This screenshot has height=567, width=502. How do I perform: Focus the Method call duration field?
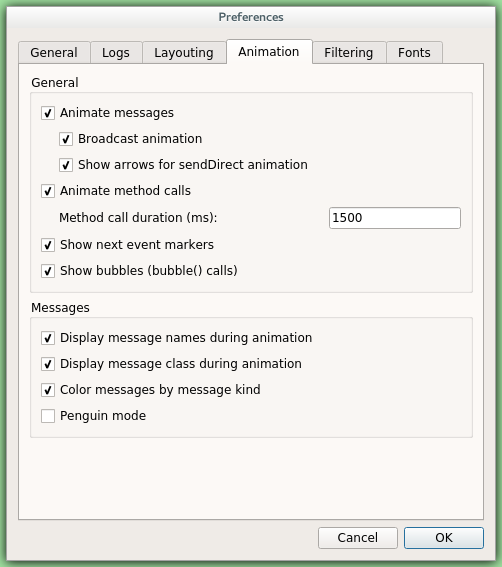pos(395,218)
